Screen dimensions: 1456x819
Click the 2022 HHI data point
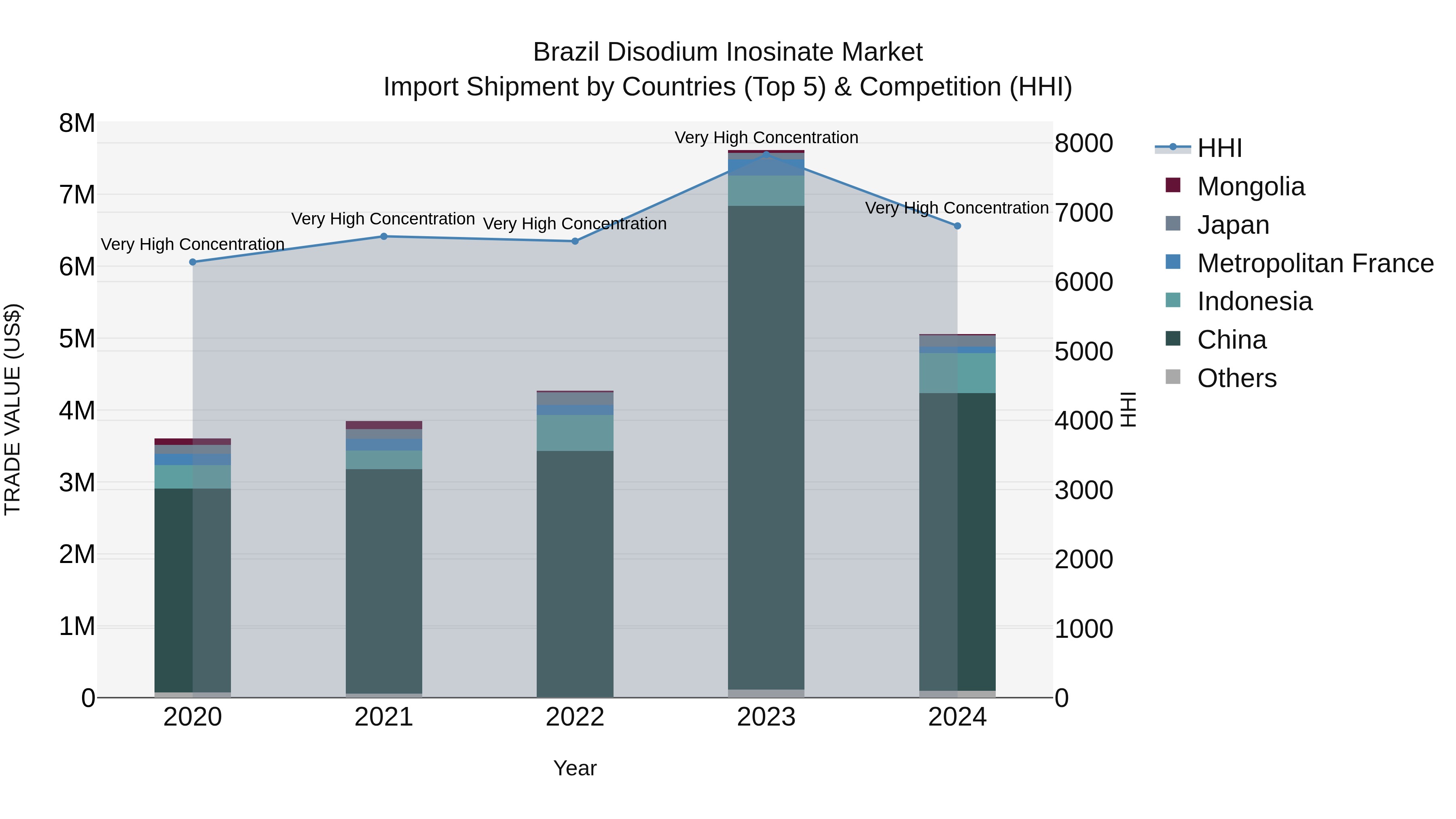click(x=575, y=241)
